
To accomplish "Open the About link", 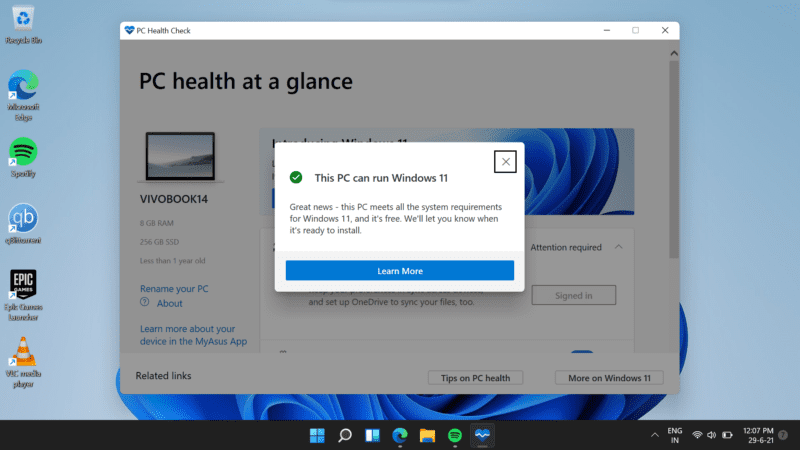I will point(169,304).
